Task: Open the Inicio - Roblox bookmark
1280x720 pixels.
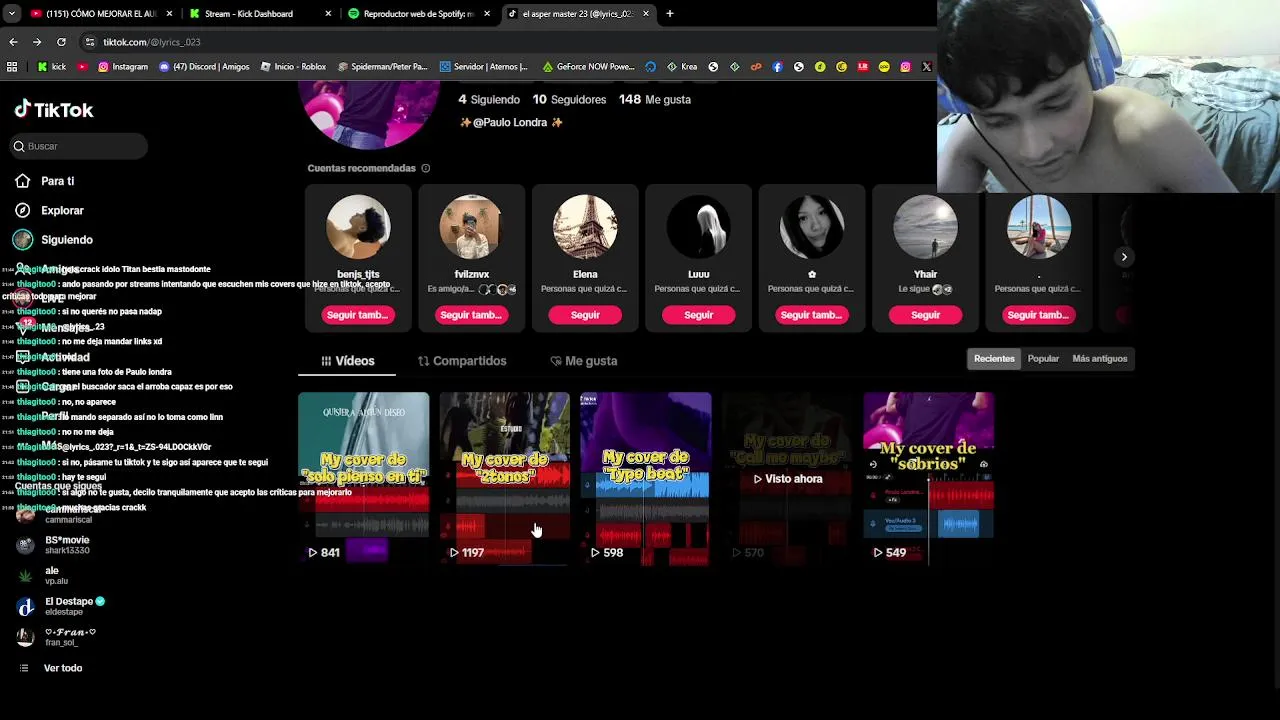Action: click(294, 67)
